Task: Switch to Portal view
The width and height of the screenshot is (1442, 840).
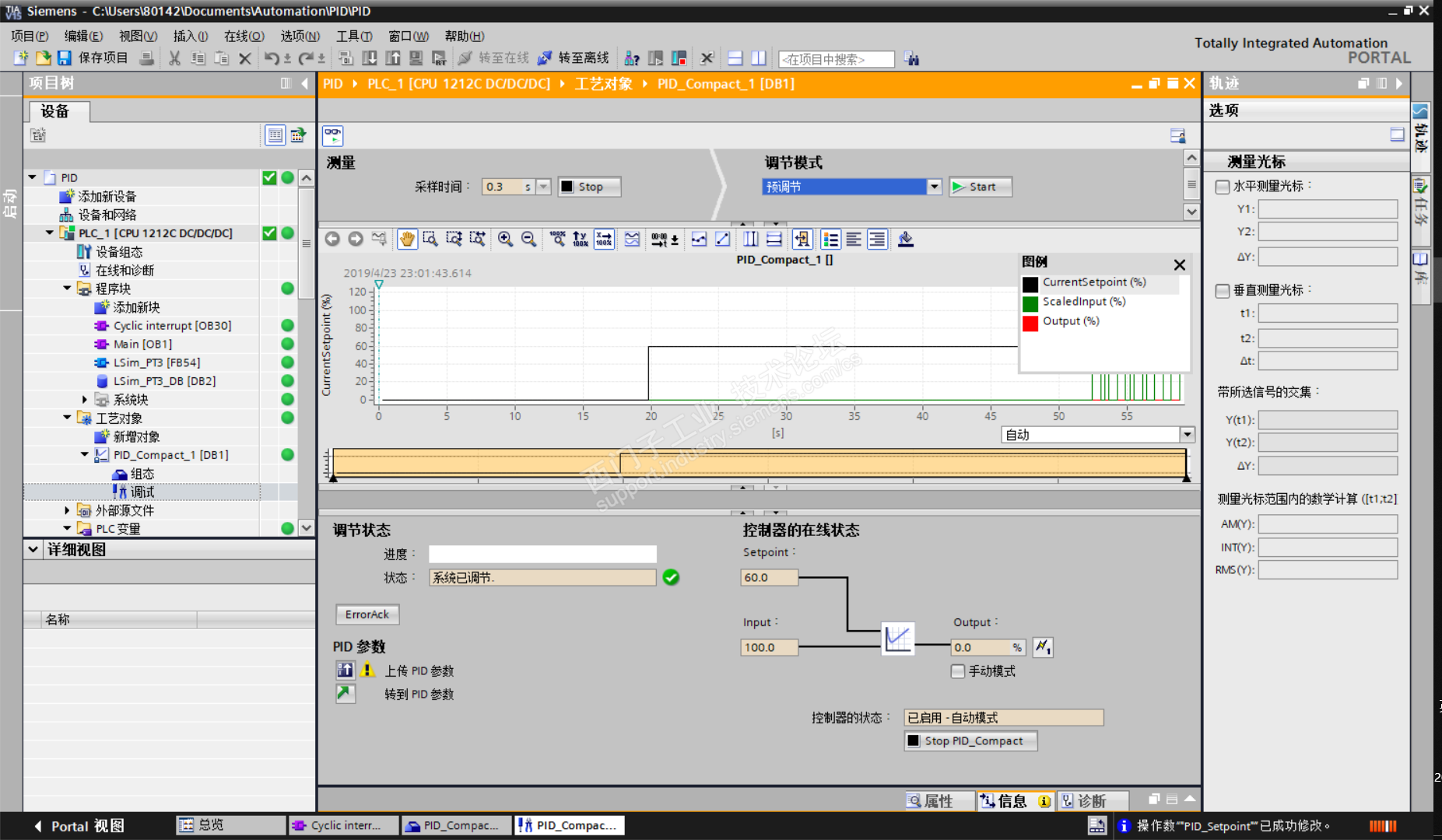Action: tap(79, 826)
